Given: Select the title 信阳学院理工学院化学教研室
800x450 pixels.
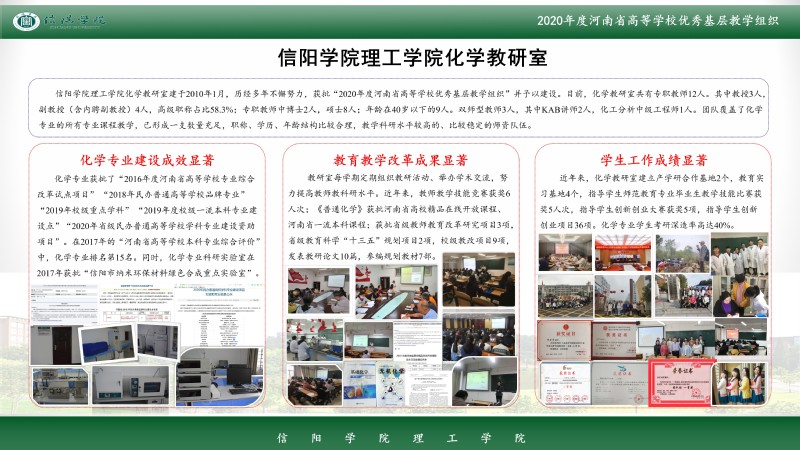Looking at the screenshot, I should (x=412, y=58).
